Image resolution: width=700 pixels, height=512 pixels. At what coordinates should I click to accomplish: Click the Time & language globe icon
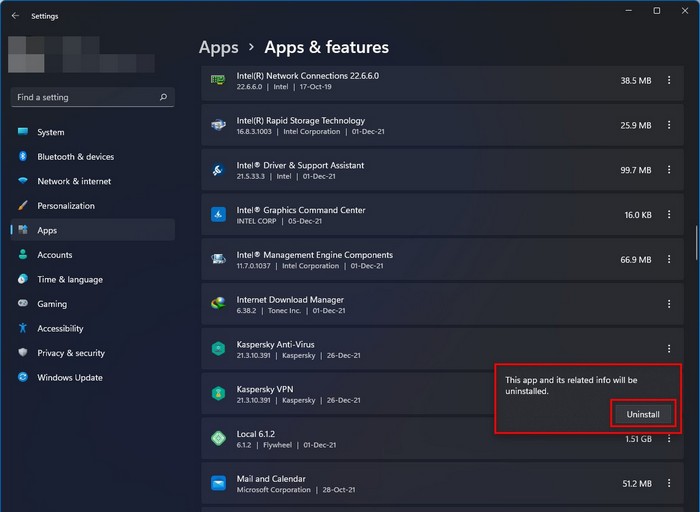click(22, 280)
